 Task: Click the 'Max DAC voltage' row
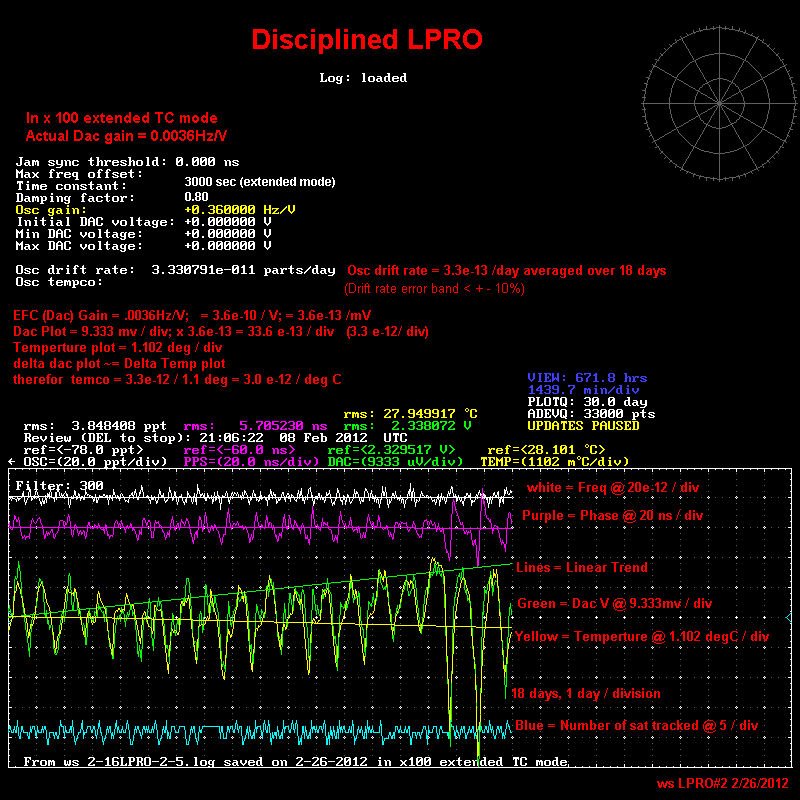[x=143, y=246]
